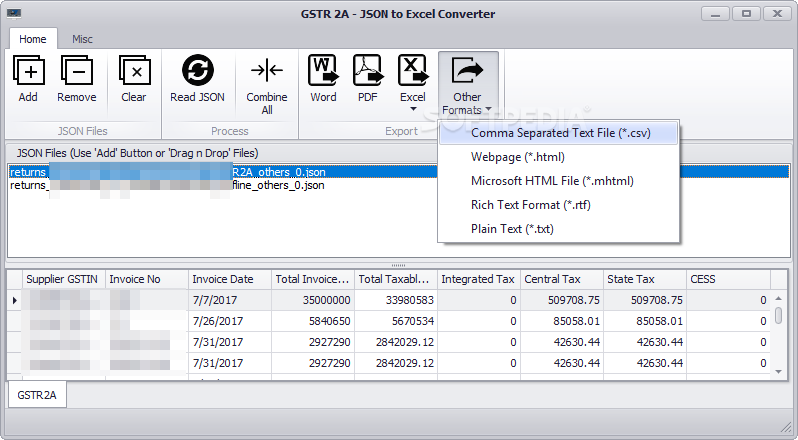
Task: Switch to the Misc ribbon tab
Action: [82, 39]
